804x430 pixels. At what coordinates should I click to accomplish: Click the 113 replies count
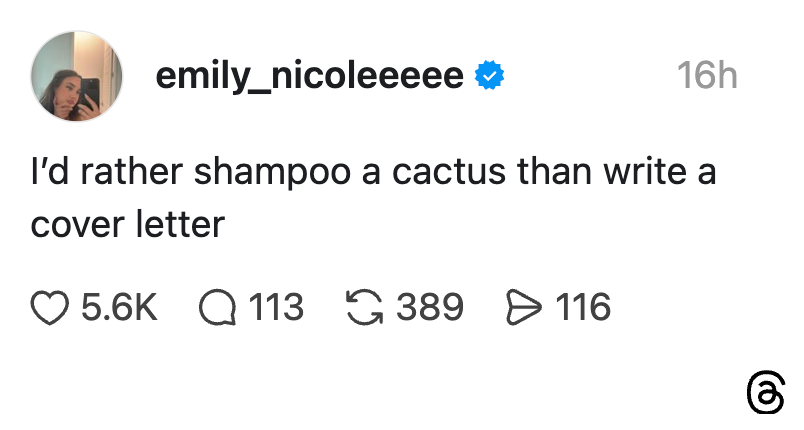click(x=275, y=307)
